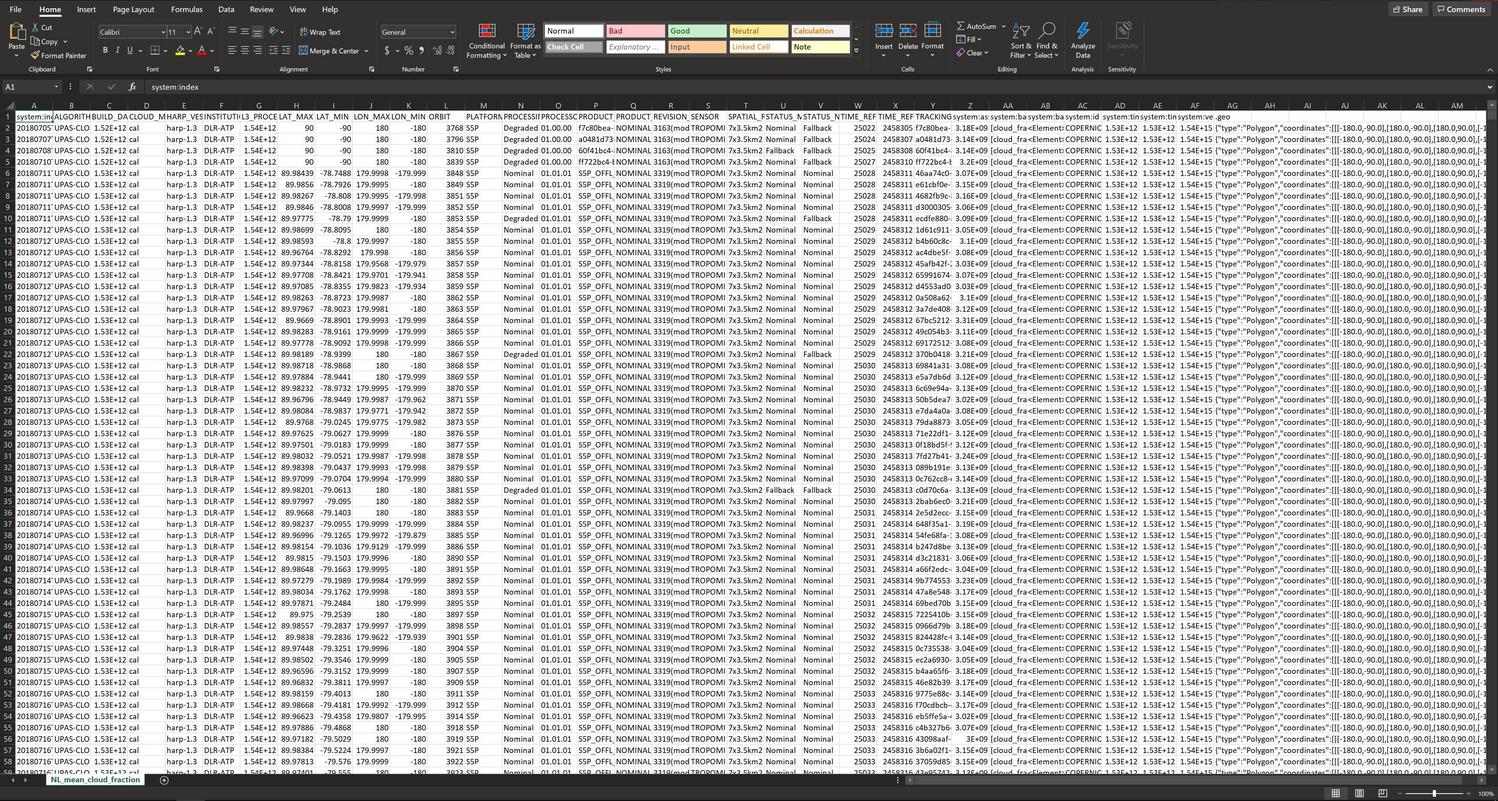Switch to the Data ribbon tab
The image size is (1498, 801).
pos(226,9)
